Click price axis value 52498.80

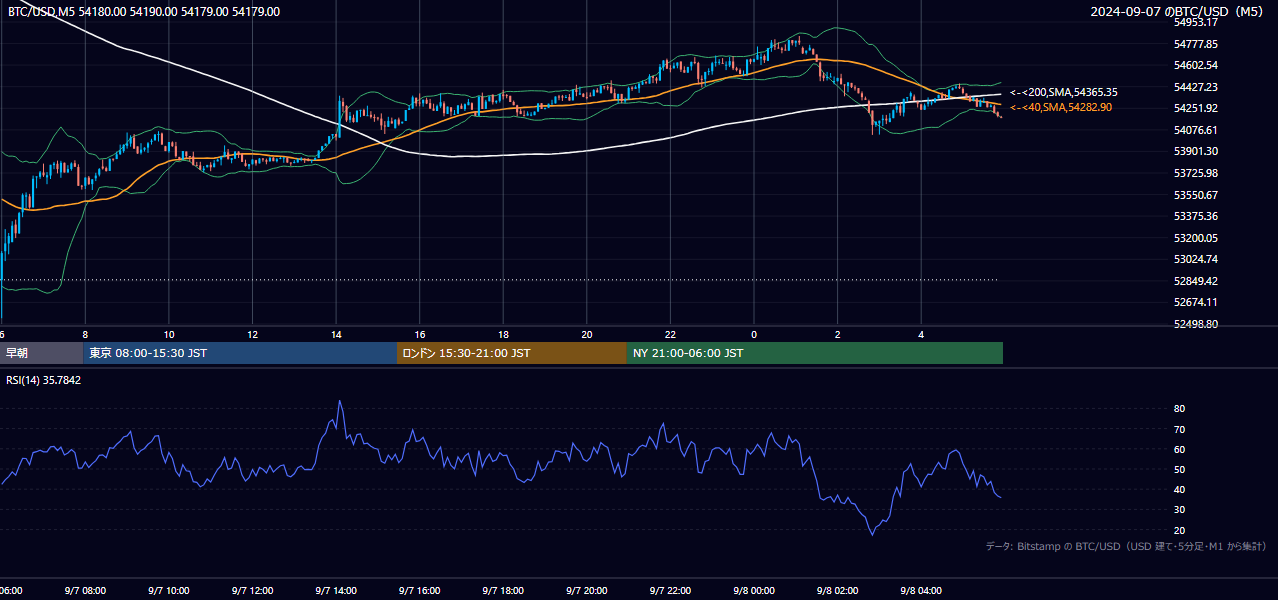click(1196, 324)
